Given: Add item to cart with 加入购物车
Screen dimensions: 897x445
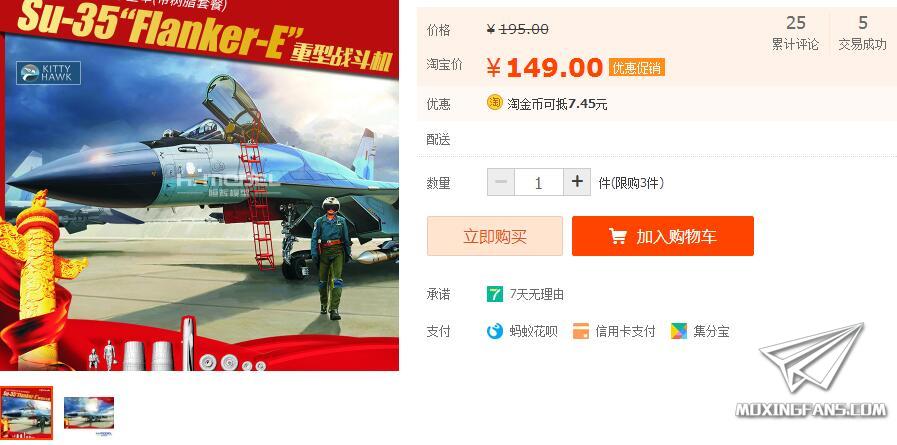Looking at the screenshot, I should (x=662, y=236).
